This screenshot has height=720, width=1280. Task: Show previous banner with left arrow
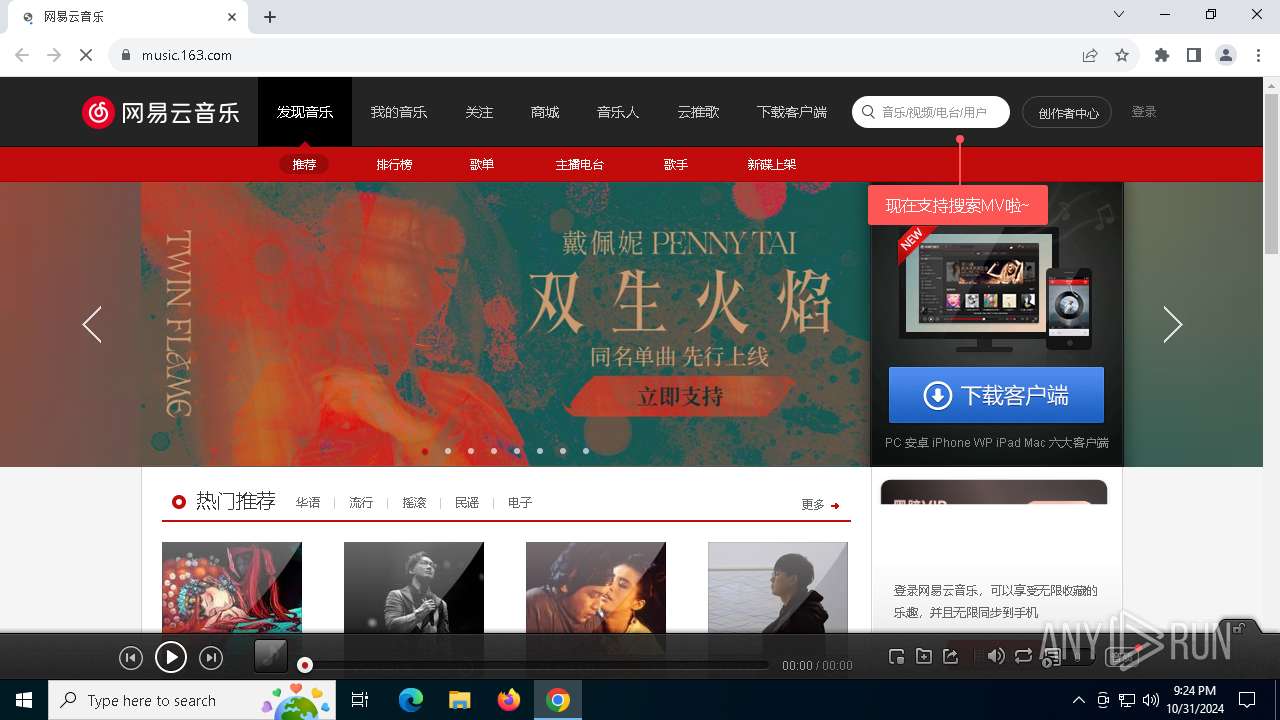(x=92, y=324)
